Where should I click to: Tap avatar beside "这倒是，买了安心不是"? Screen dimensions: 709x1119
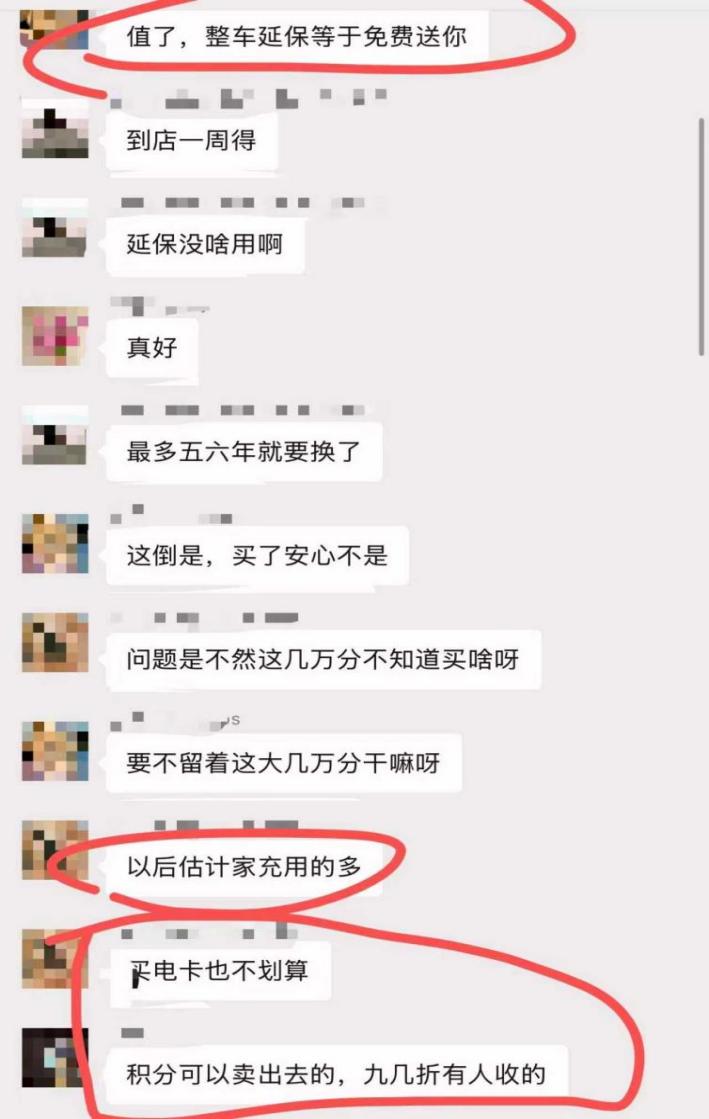pyautogui.click(x=55, y=544)
